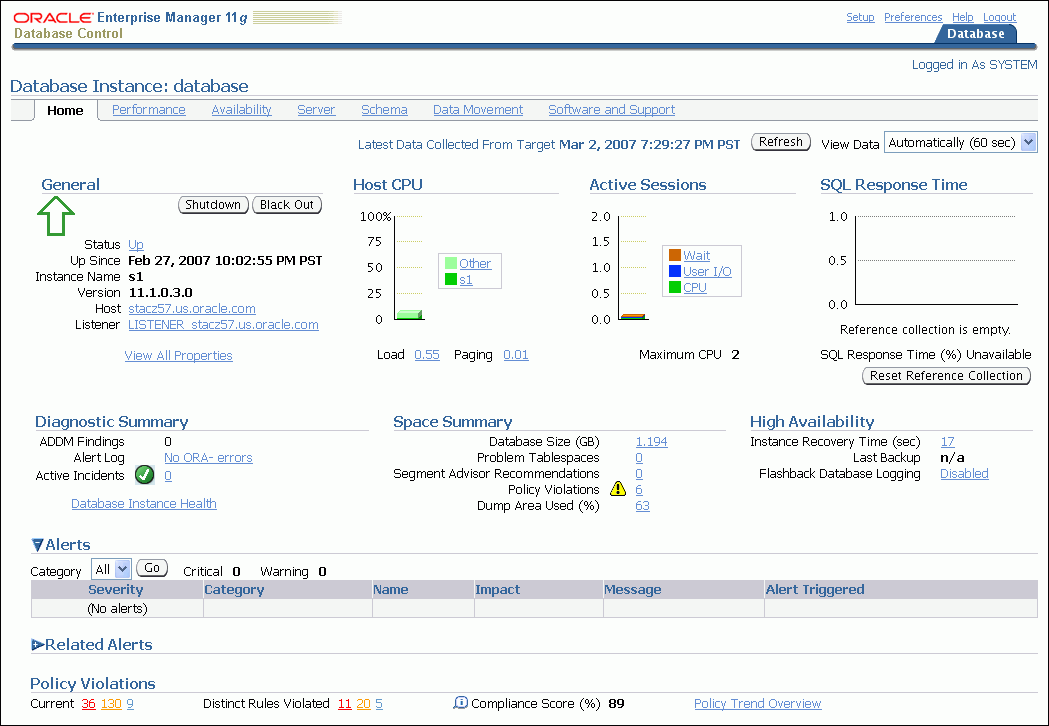Click the green checkmark beside Active Incidents

pyautogui.click(x=144, y=474)
